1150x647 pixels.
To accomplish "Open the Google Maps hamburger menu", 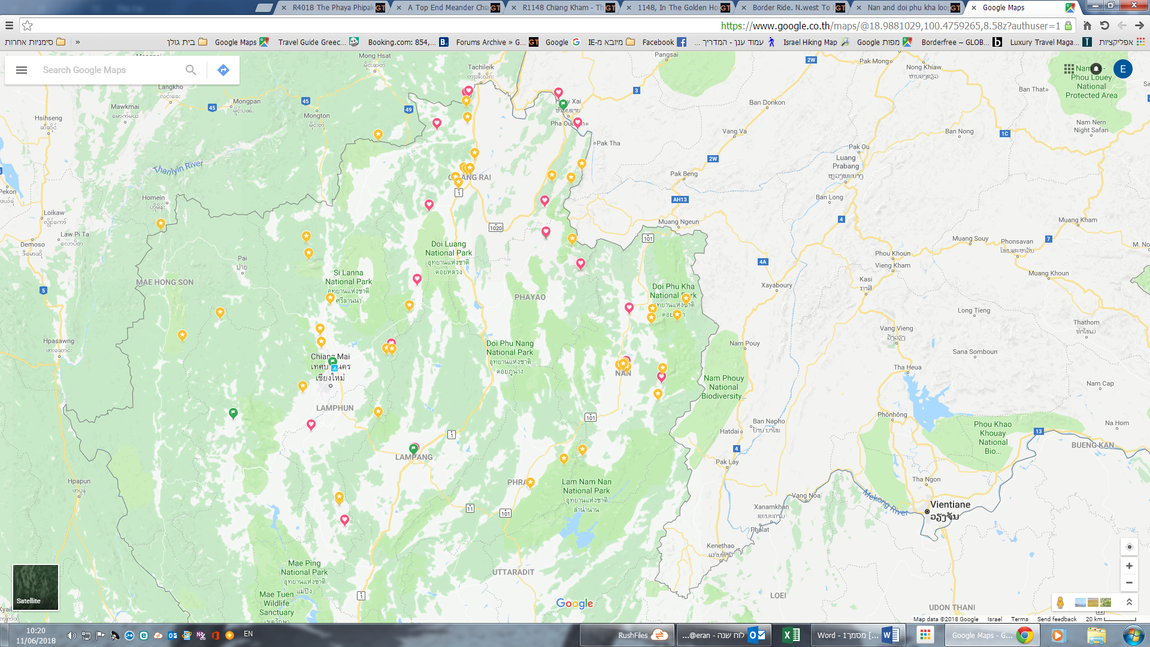I will tap(21, 69).
